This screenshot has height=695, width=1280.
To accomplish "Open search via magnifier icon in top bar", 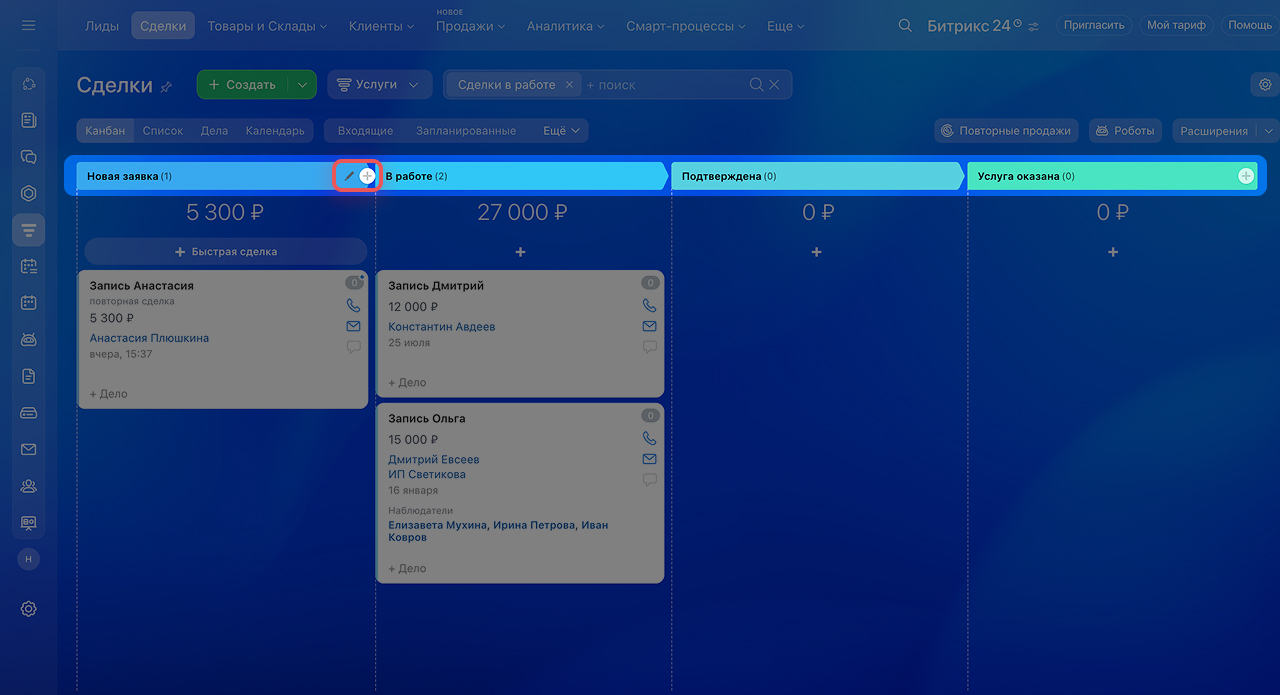I will click(905, 25).
